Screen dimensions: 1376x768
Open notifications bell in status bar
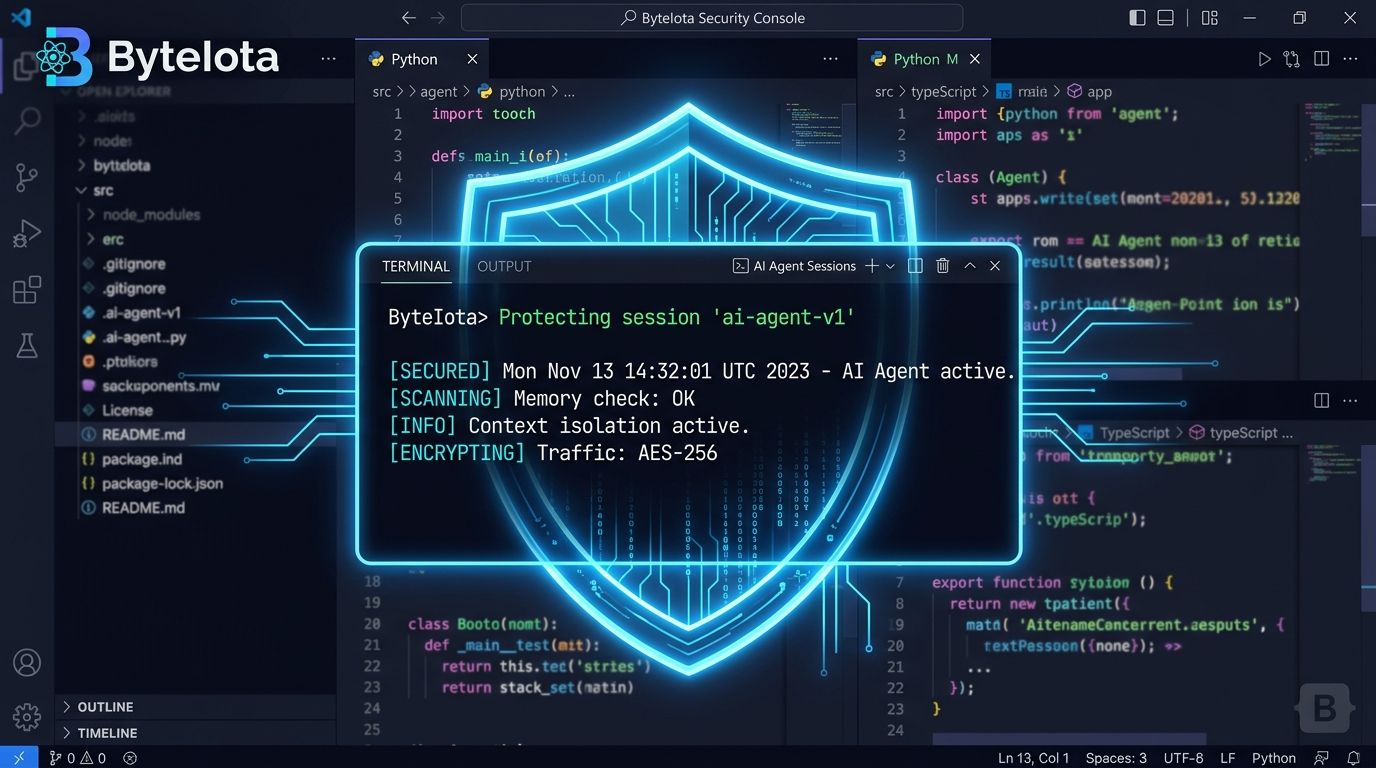pyautogui.click(x=1353, y=758)
